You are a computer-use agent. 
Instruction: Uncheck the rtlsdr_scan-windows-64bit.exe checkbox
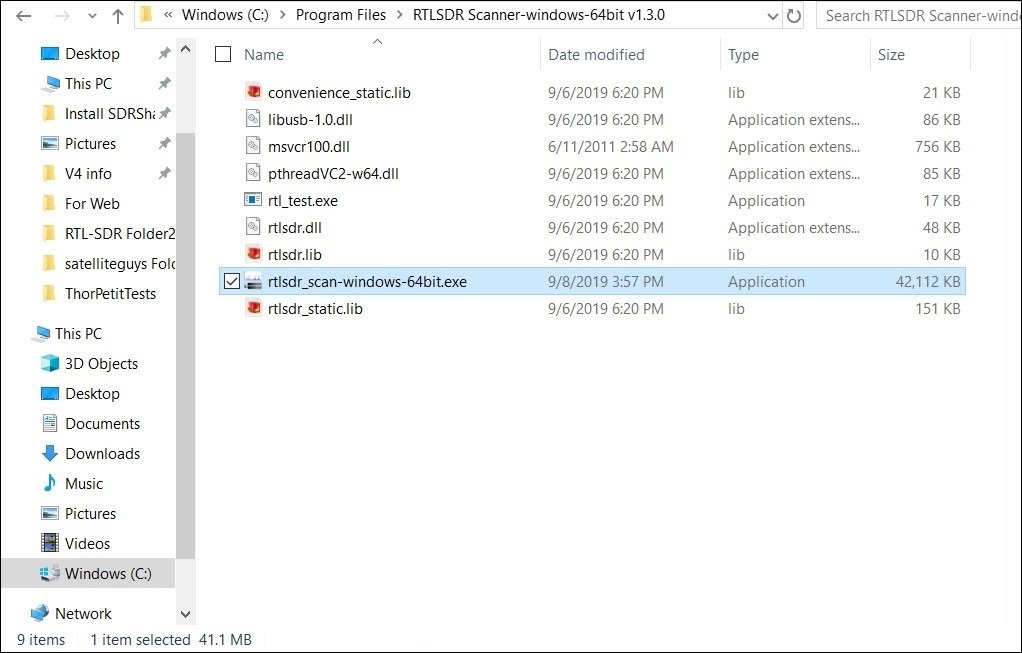(x=232, y=282)
